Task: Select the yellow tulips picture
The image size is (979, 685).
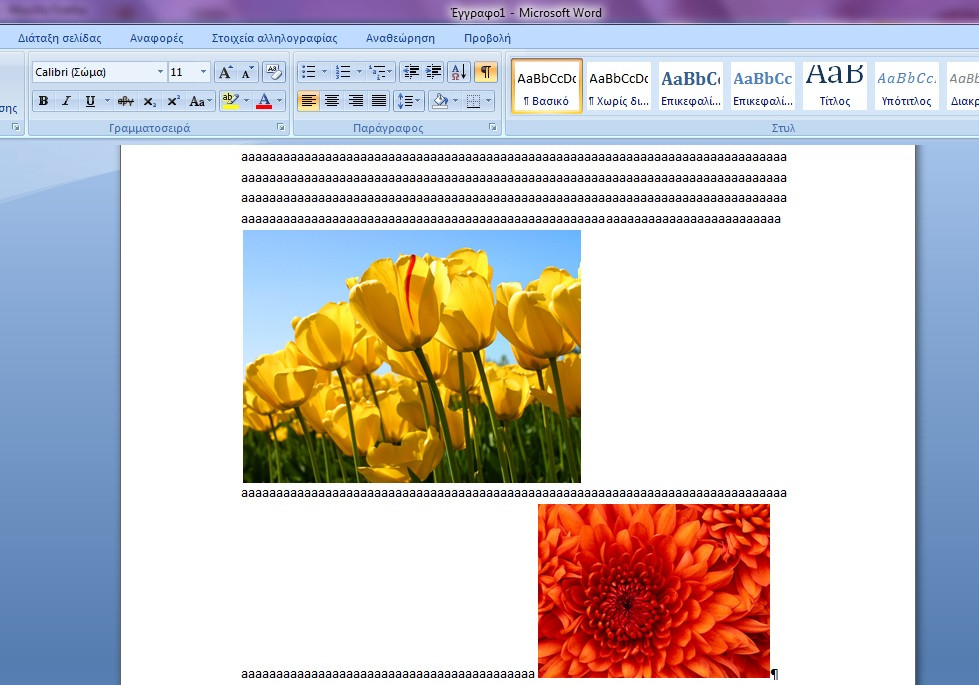Action: pyautogui.click(x=412, y=357)
